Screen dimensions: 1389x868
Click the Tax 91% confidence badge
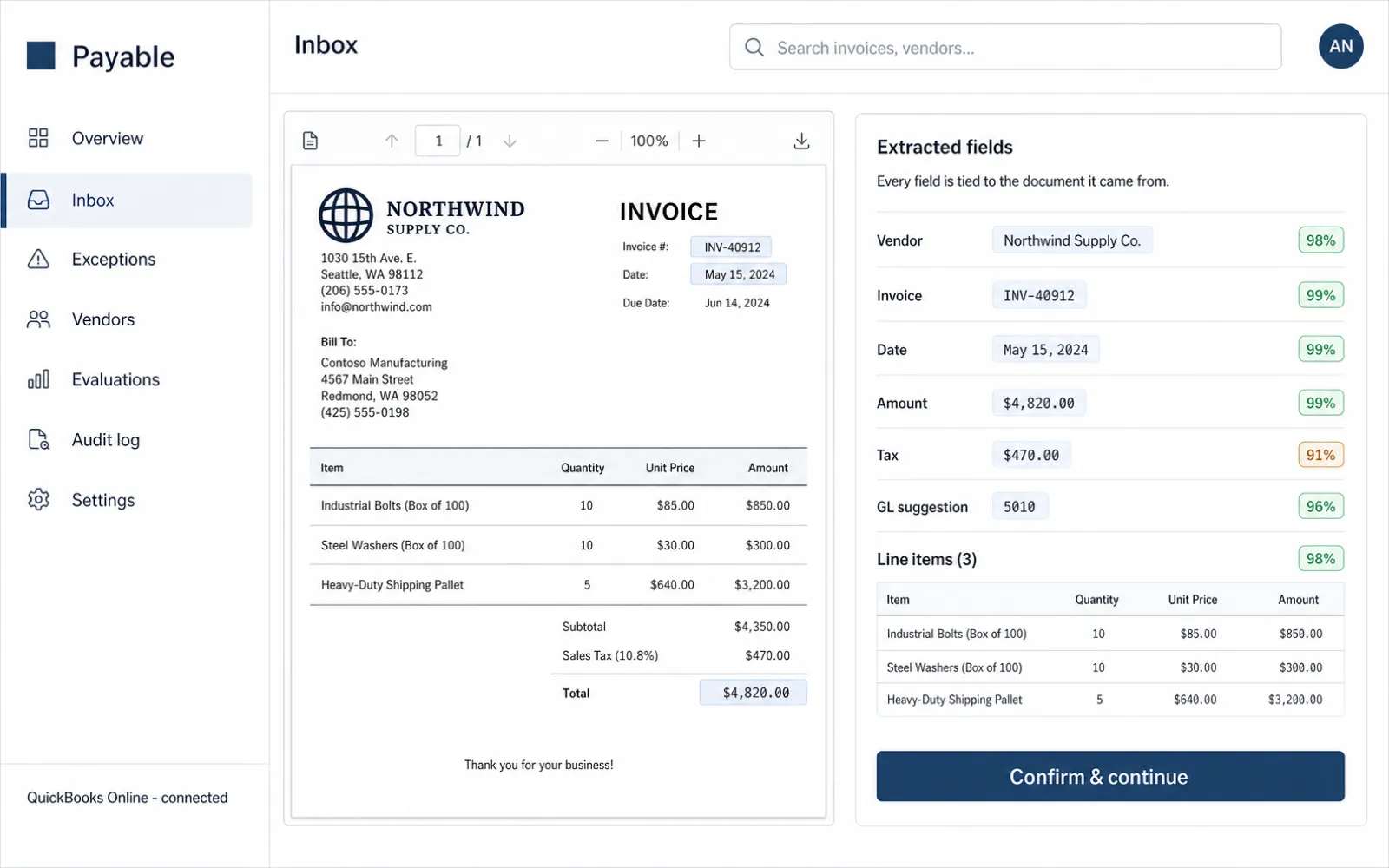pyautogui.click(x=1320, y=455)
